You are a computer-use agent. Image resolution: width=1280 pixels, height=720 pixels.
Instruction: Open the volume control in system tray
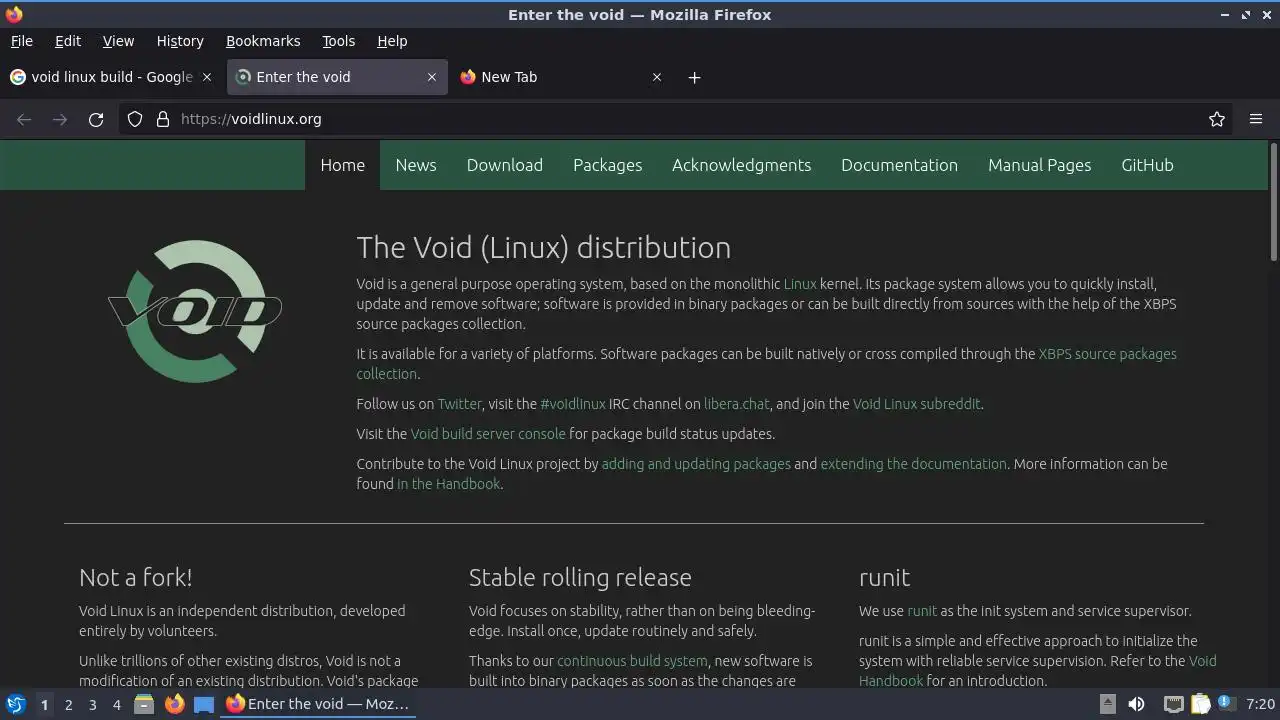pyautogui.click(x=1136, y=704)
